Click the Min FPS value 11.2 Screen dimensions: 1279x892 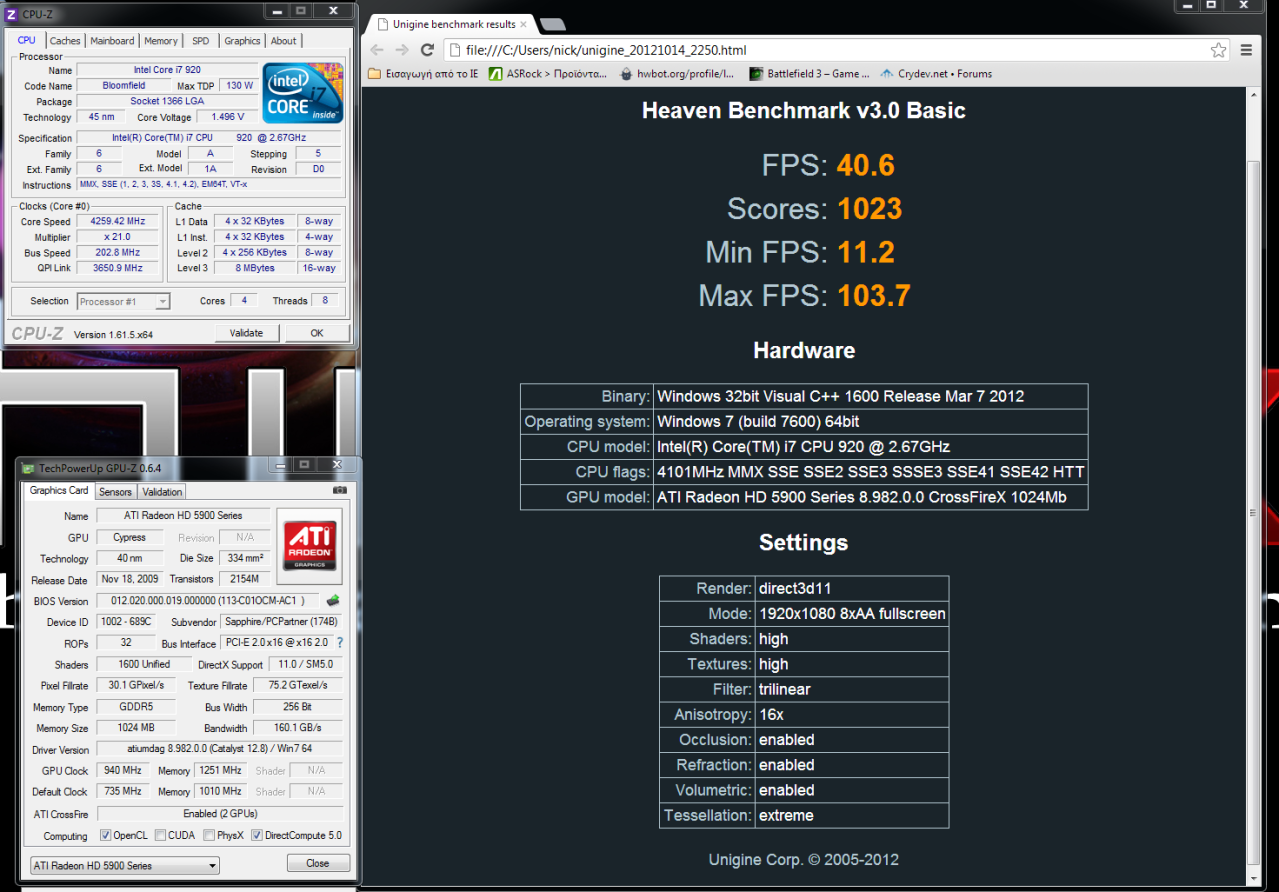[866, 252]
